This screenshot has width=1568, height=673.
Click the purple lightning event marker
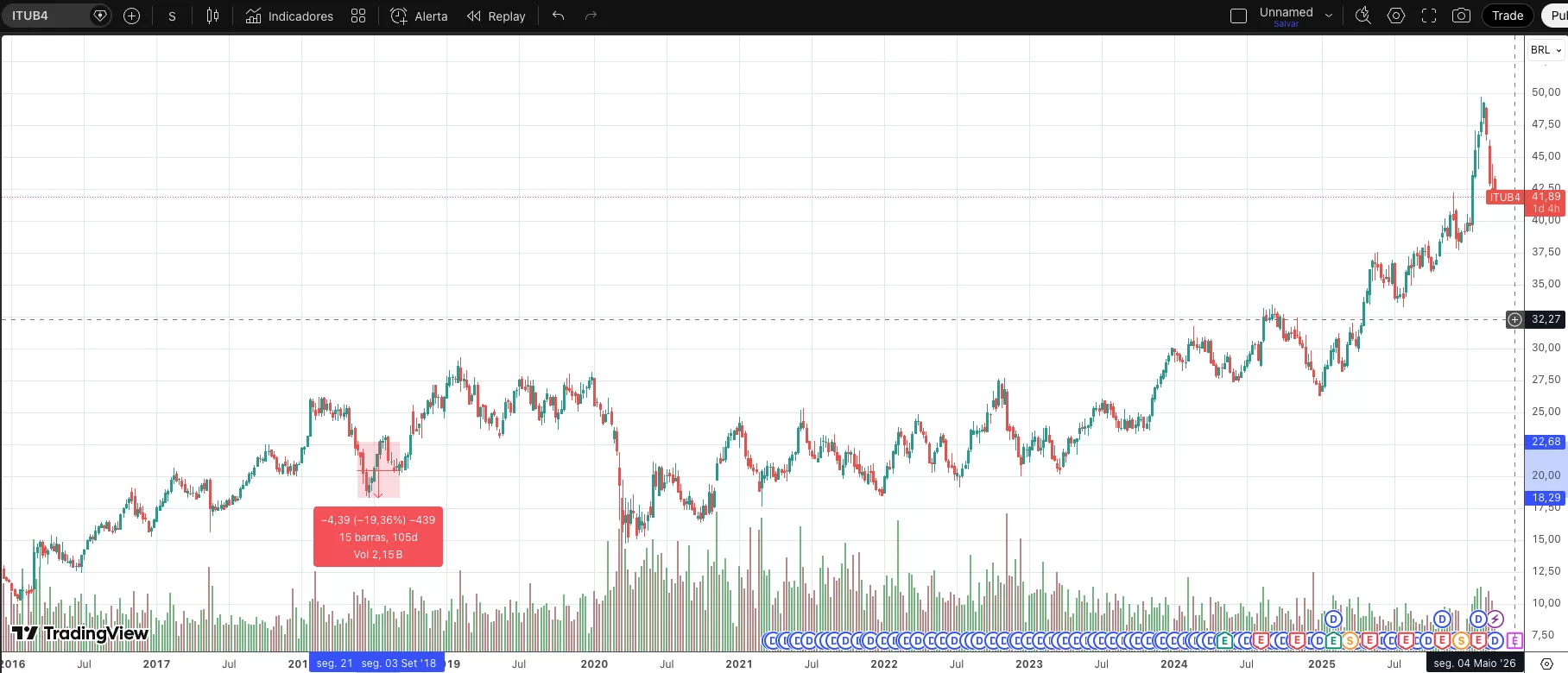[x=1495, y=619]
